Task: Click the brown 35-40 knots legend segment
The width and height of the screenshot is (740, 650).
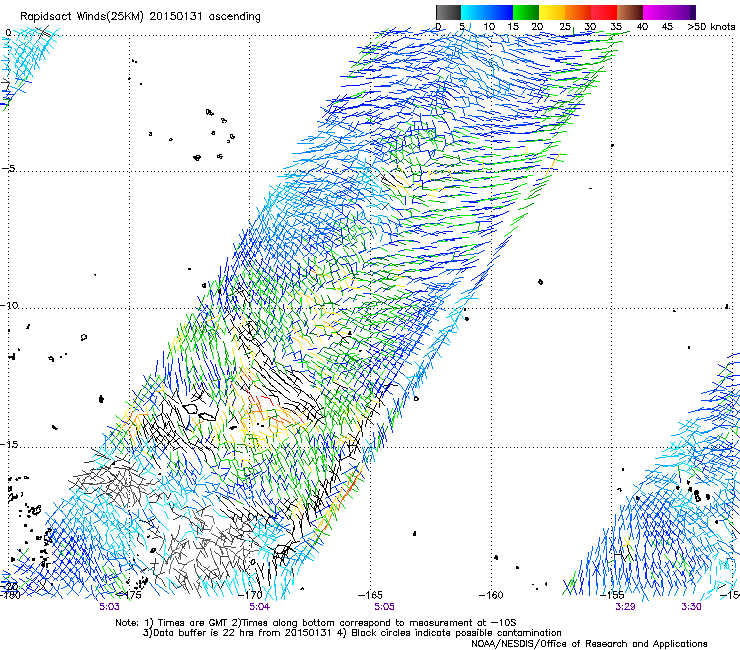Action: (630, 12)
